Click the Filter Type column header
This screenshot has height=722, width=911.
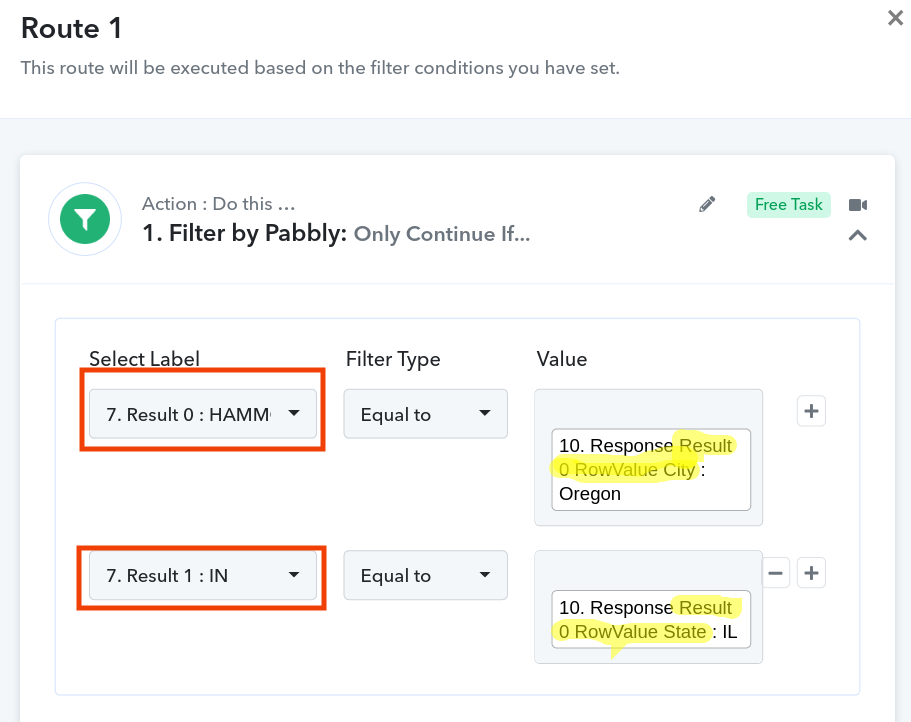(x=393, y=360)
